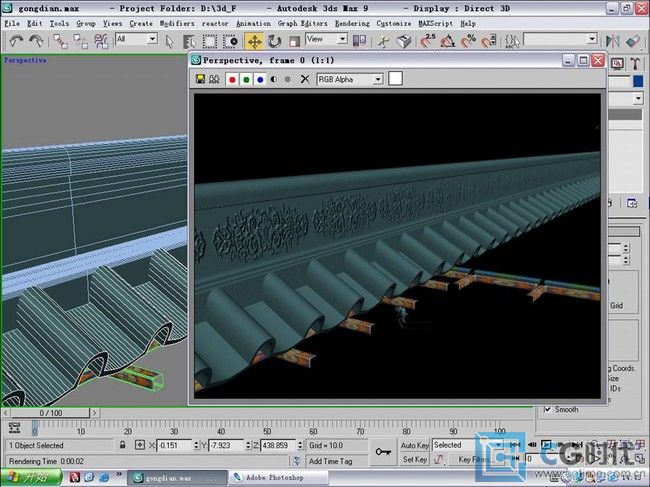Click the Y coordinate input field
The width and height of the screenshot is (650, 487).
click(226, 445)
